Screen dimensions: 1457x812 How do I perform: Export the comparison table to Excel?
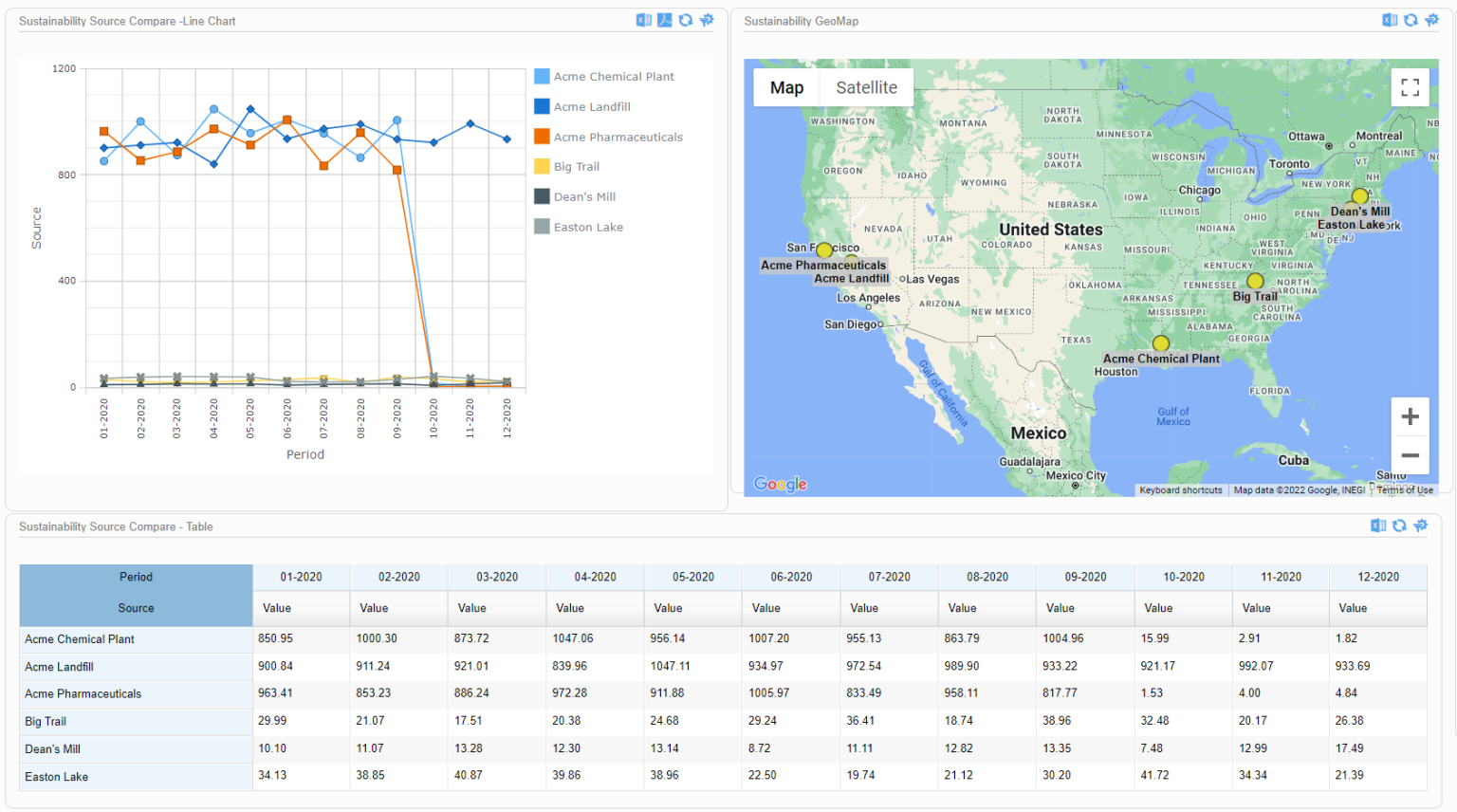coord(1378,525)
